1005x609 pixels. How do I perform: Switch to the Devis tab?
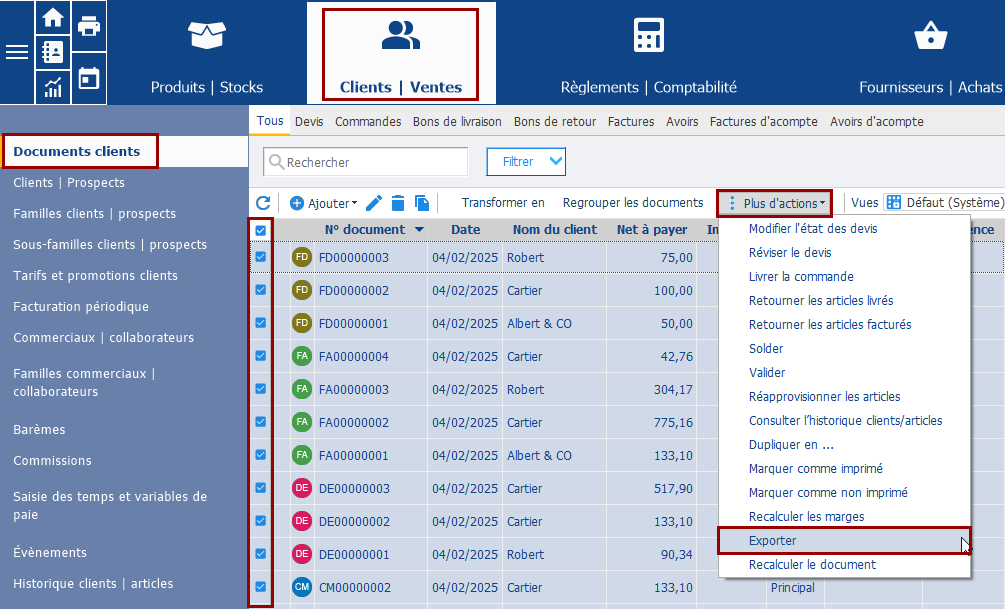click(x=310, y=120)
